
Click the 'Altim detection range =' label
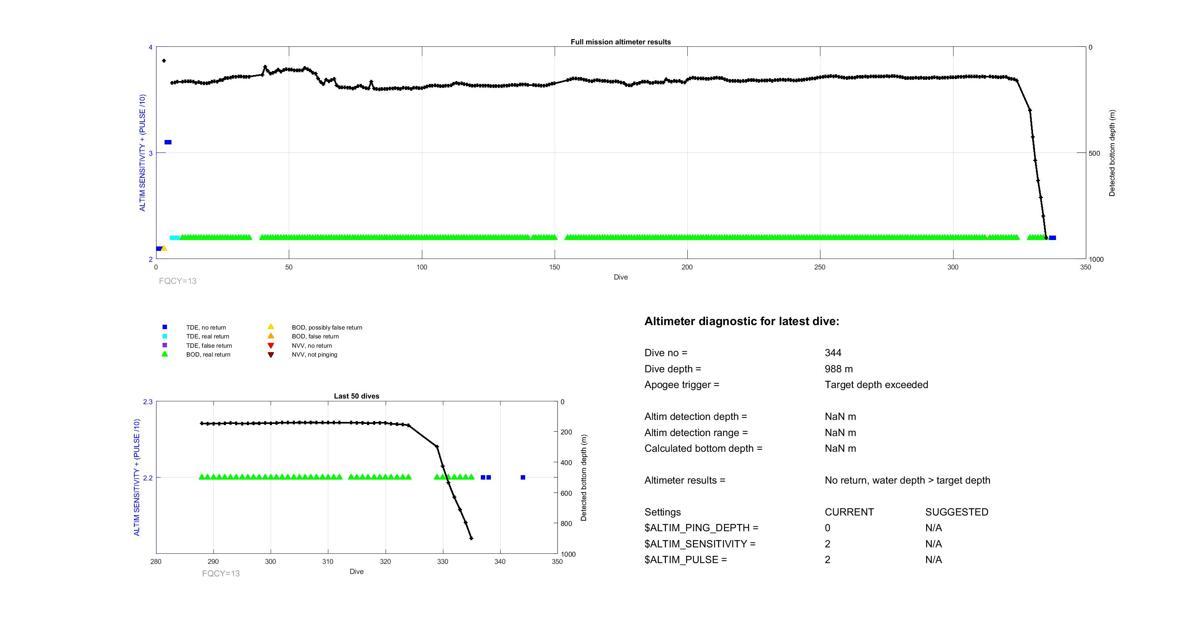[x=696, y=433]
